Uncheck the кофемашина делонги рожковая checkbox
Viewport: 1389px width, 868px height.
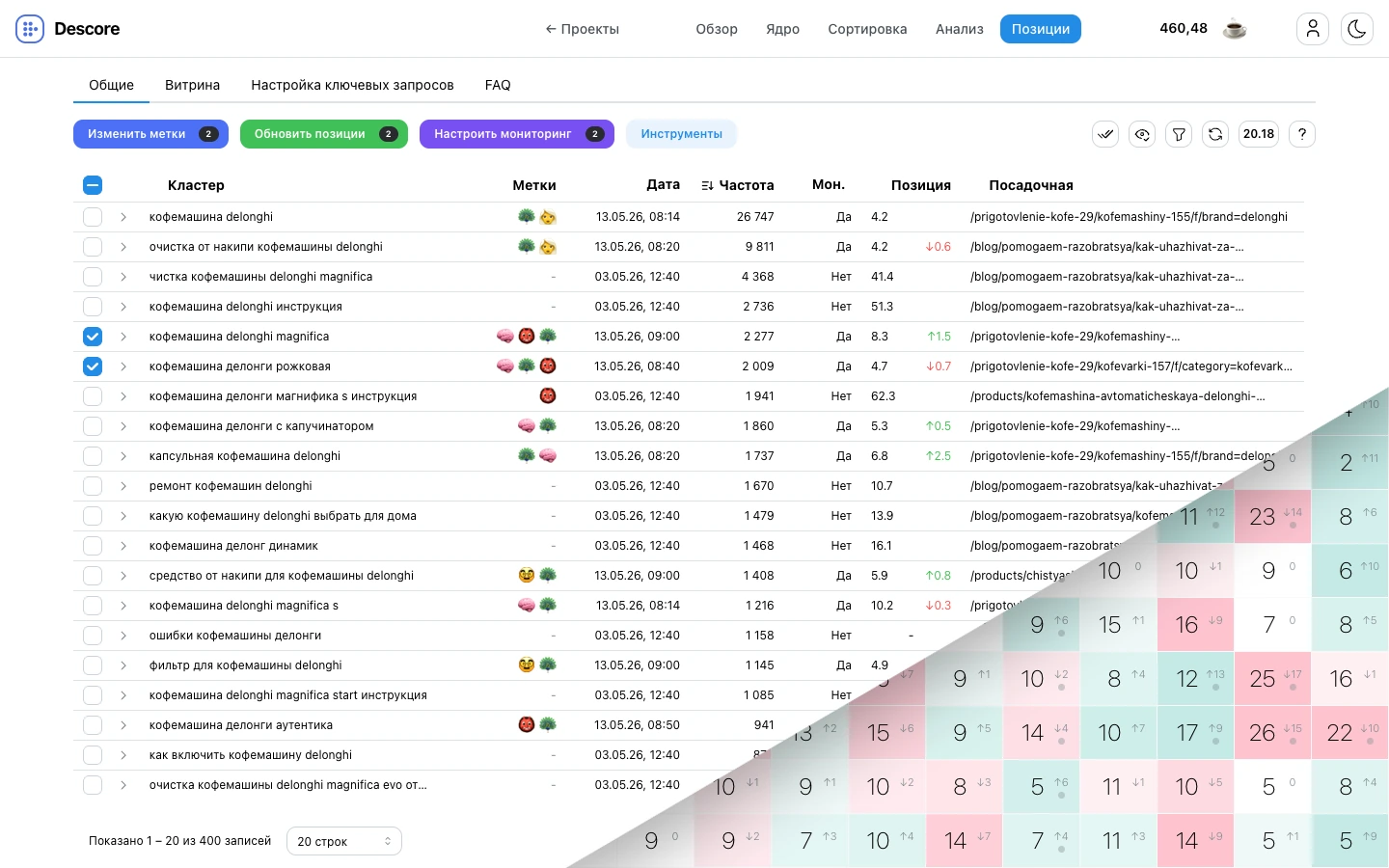(x=93, y=366)
